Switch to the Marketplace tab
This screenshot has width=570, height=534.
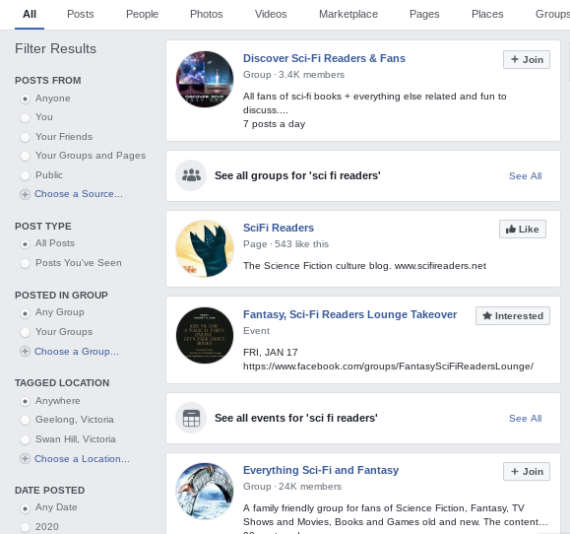click(348, 14)
